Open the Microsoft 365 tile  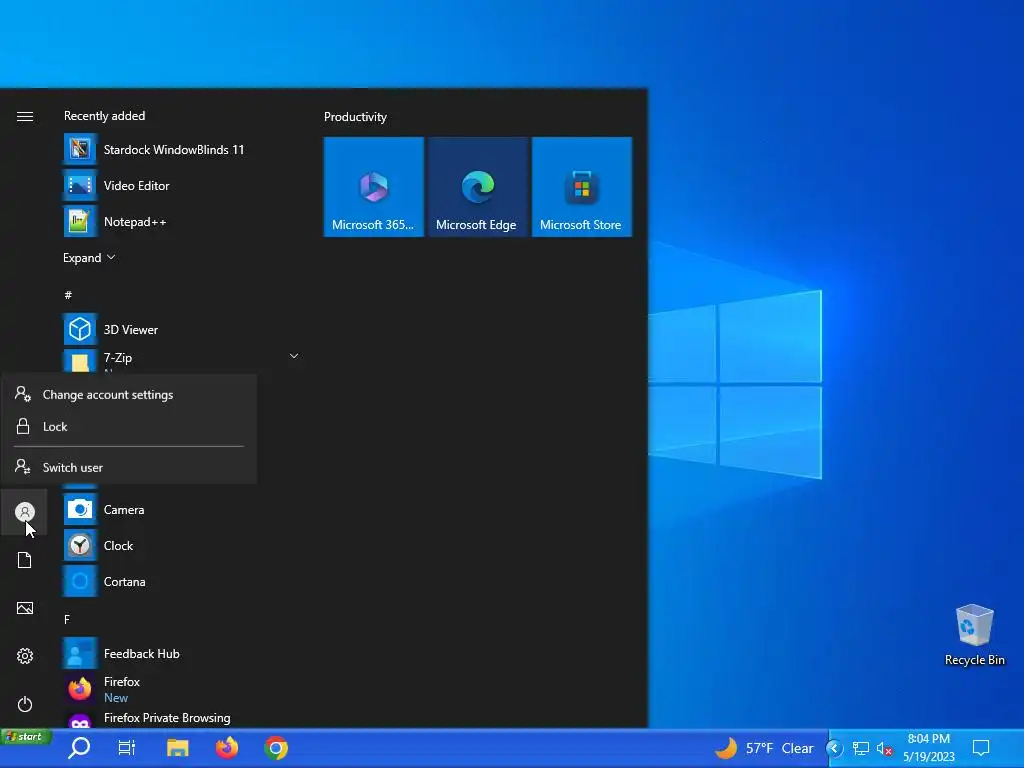(374, 187)
